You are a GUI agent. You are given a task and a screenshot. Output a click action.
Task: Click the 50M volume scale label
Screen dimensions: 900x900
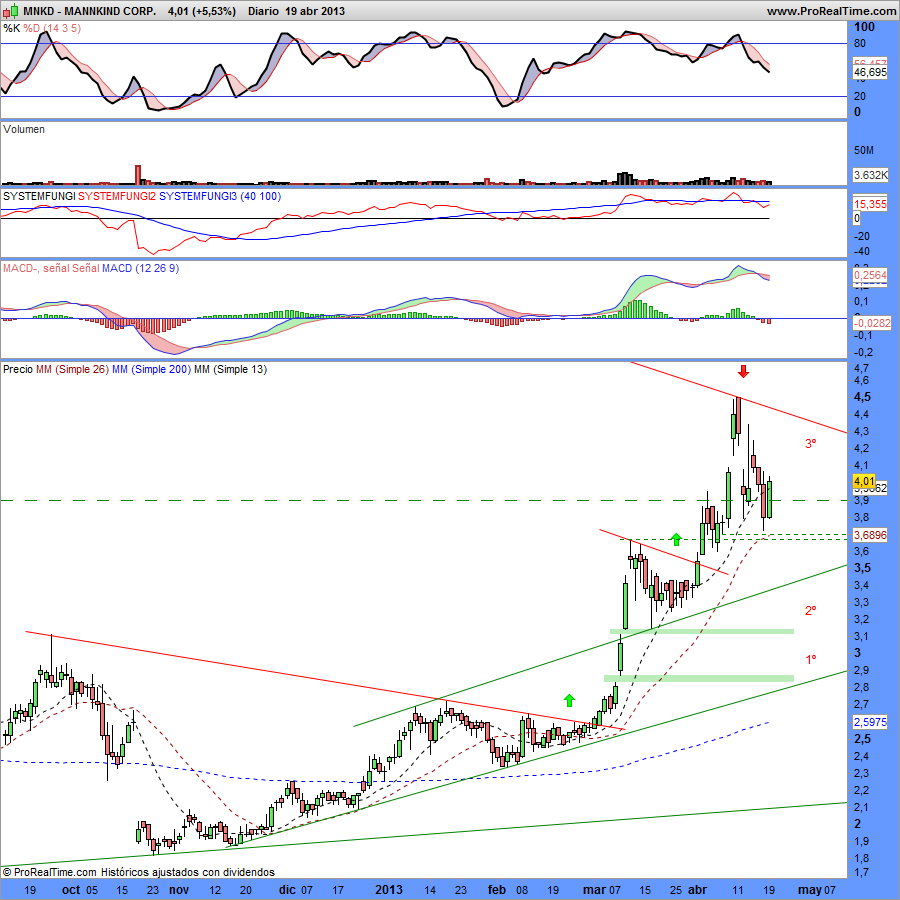tap(864, 150)
